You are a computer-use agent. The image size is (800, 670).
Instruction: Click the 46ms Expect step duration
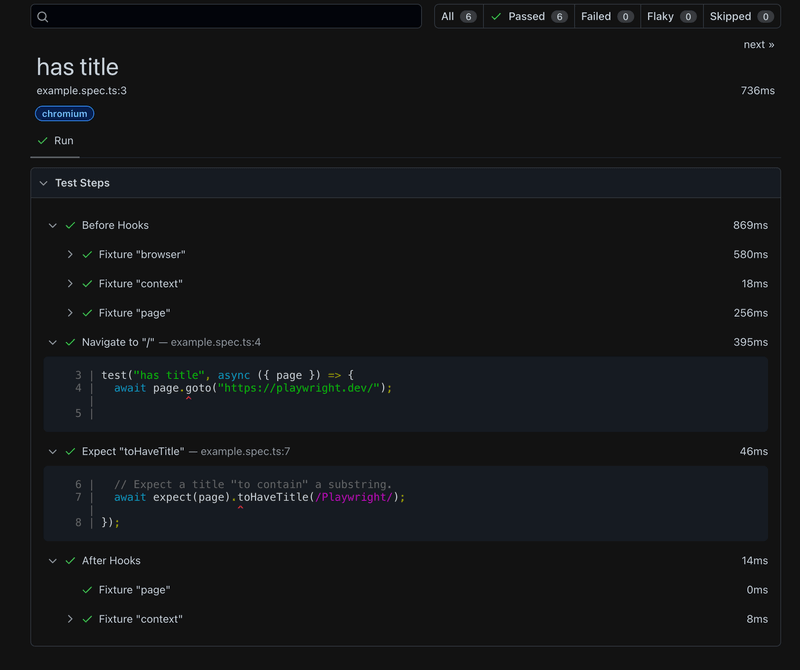[754, 452]
